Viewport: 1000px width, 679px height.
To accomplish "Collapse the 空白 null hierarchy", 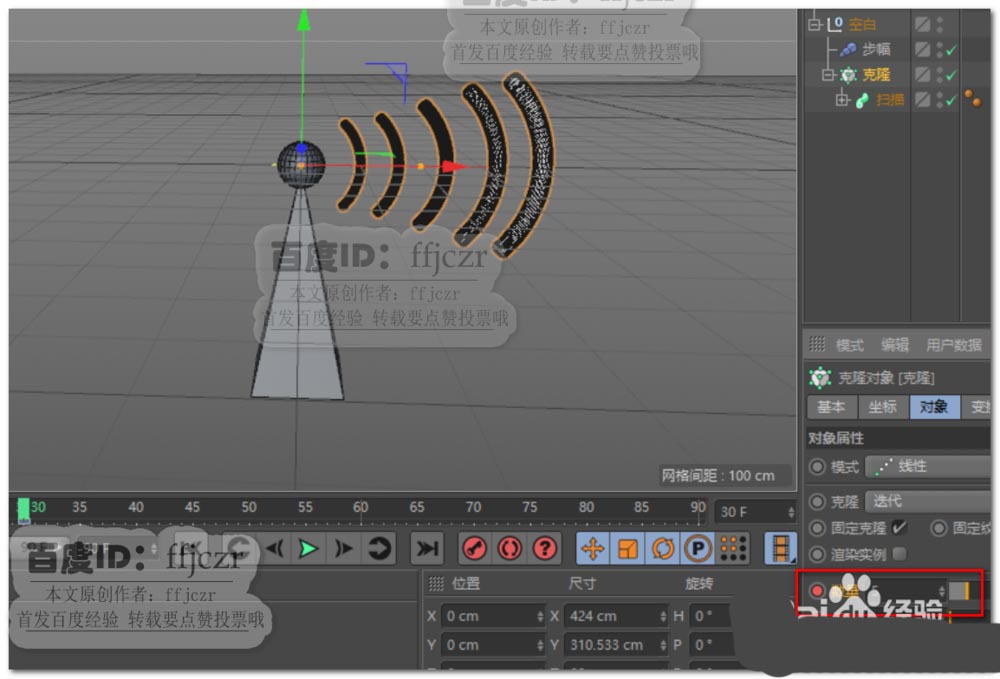I will (x=814, y=24).
